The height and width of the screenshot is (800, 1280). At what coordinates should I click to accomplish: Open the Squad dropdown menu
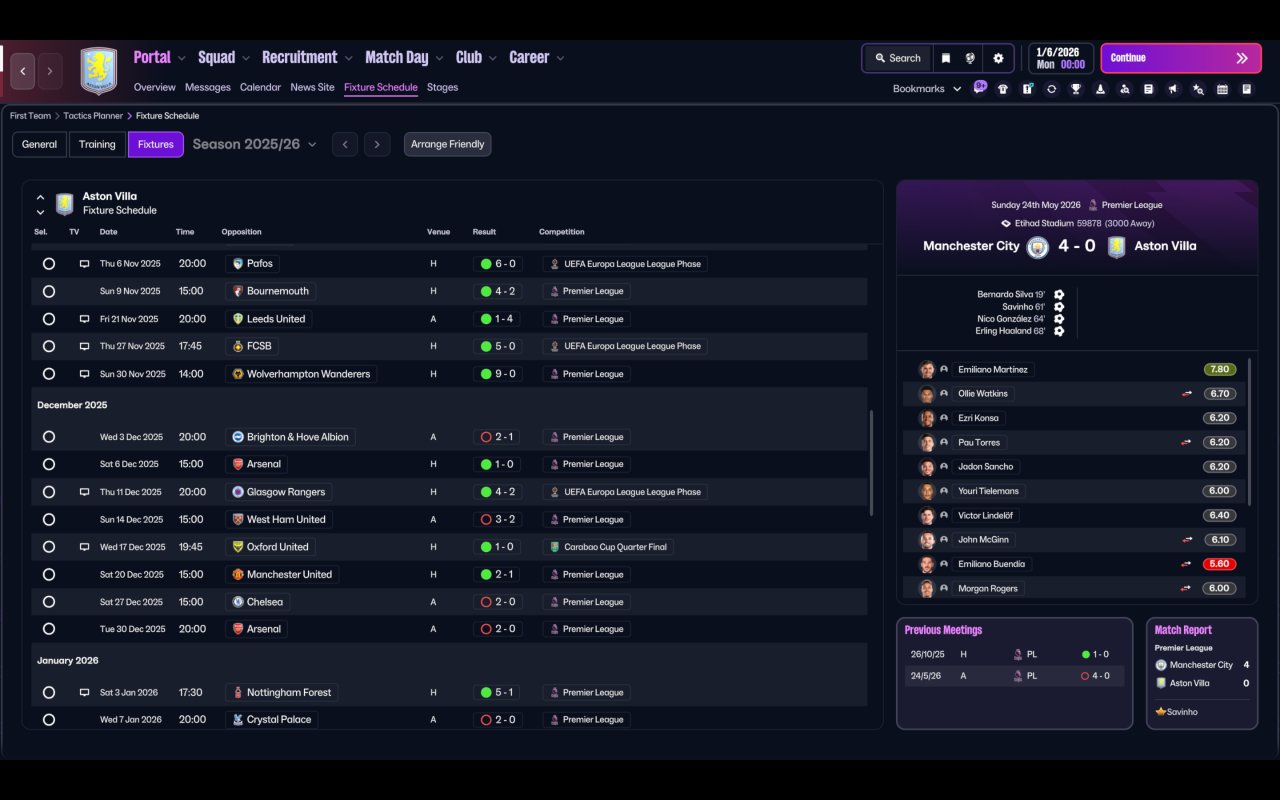(225, 57)
